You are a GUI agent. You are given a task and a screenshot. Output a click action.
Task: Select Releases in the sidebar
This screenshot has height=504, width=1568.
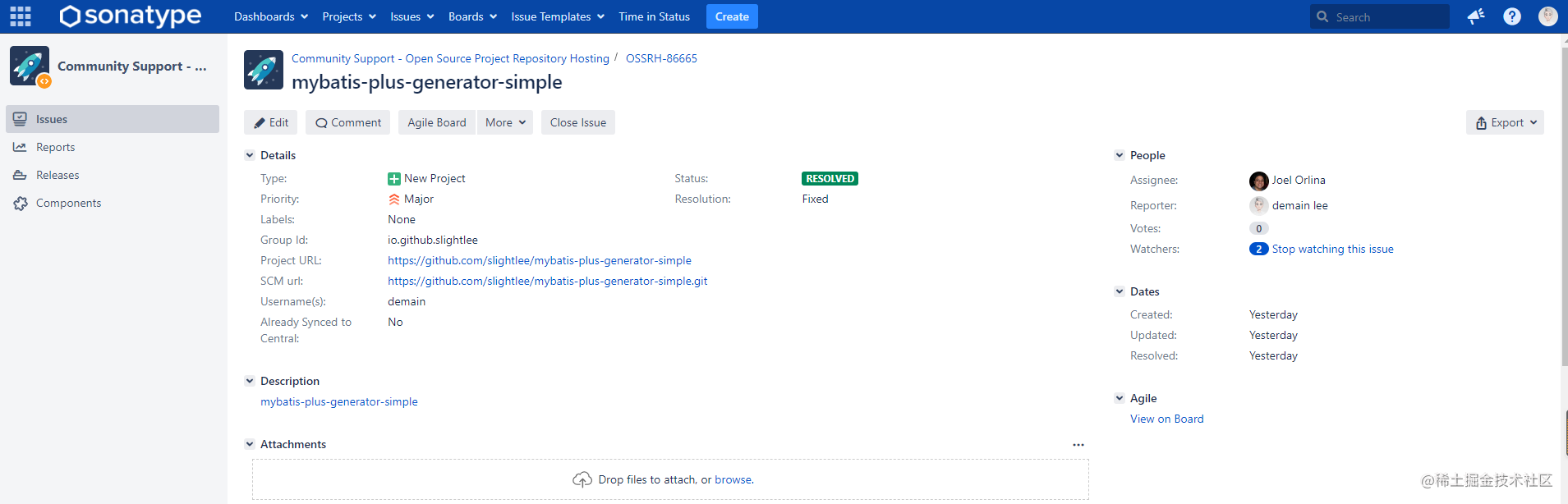click(x=113, y=175)
